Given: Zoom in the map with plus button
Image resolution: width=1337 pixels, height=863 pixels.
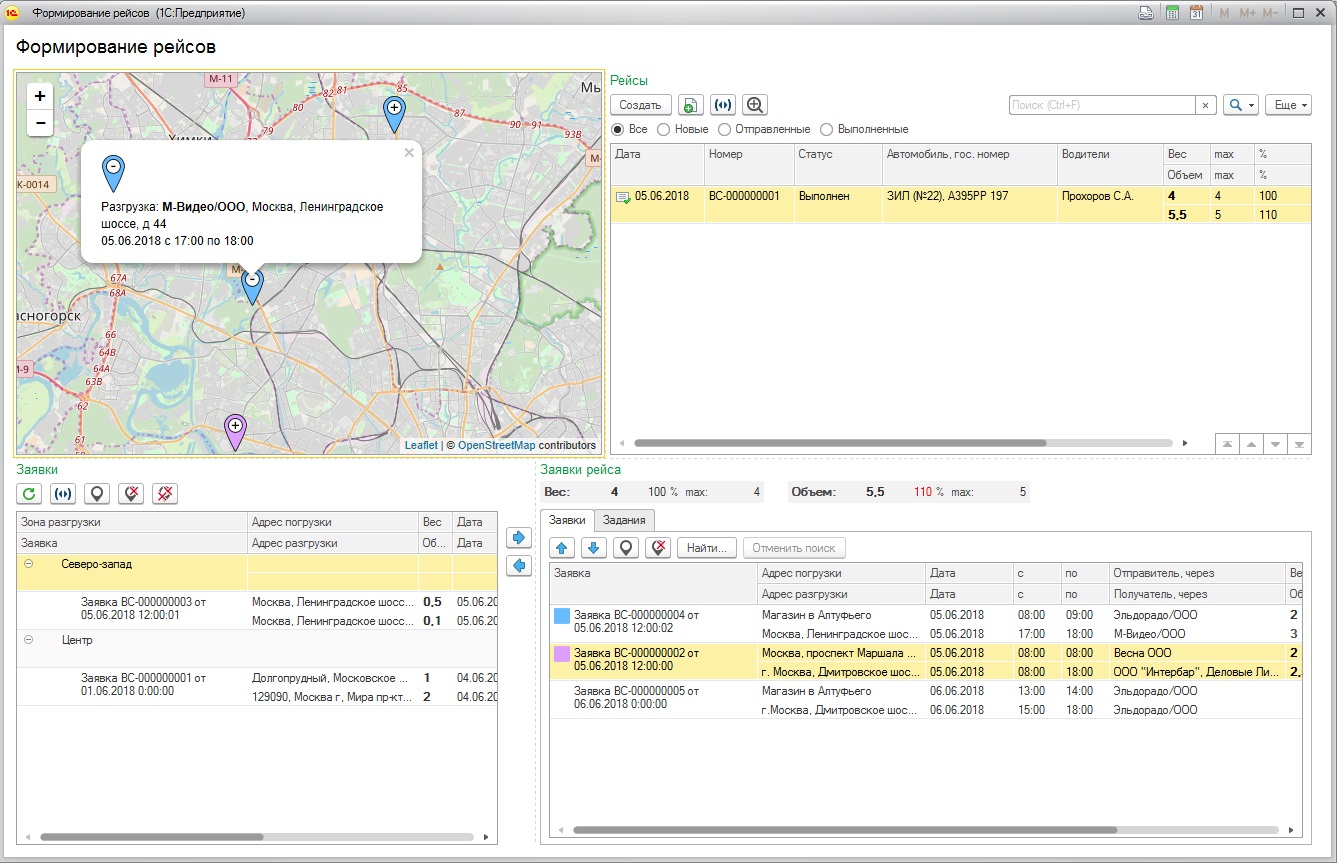Looking at the screenshot, I should click(40, 96).
